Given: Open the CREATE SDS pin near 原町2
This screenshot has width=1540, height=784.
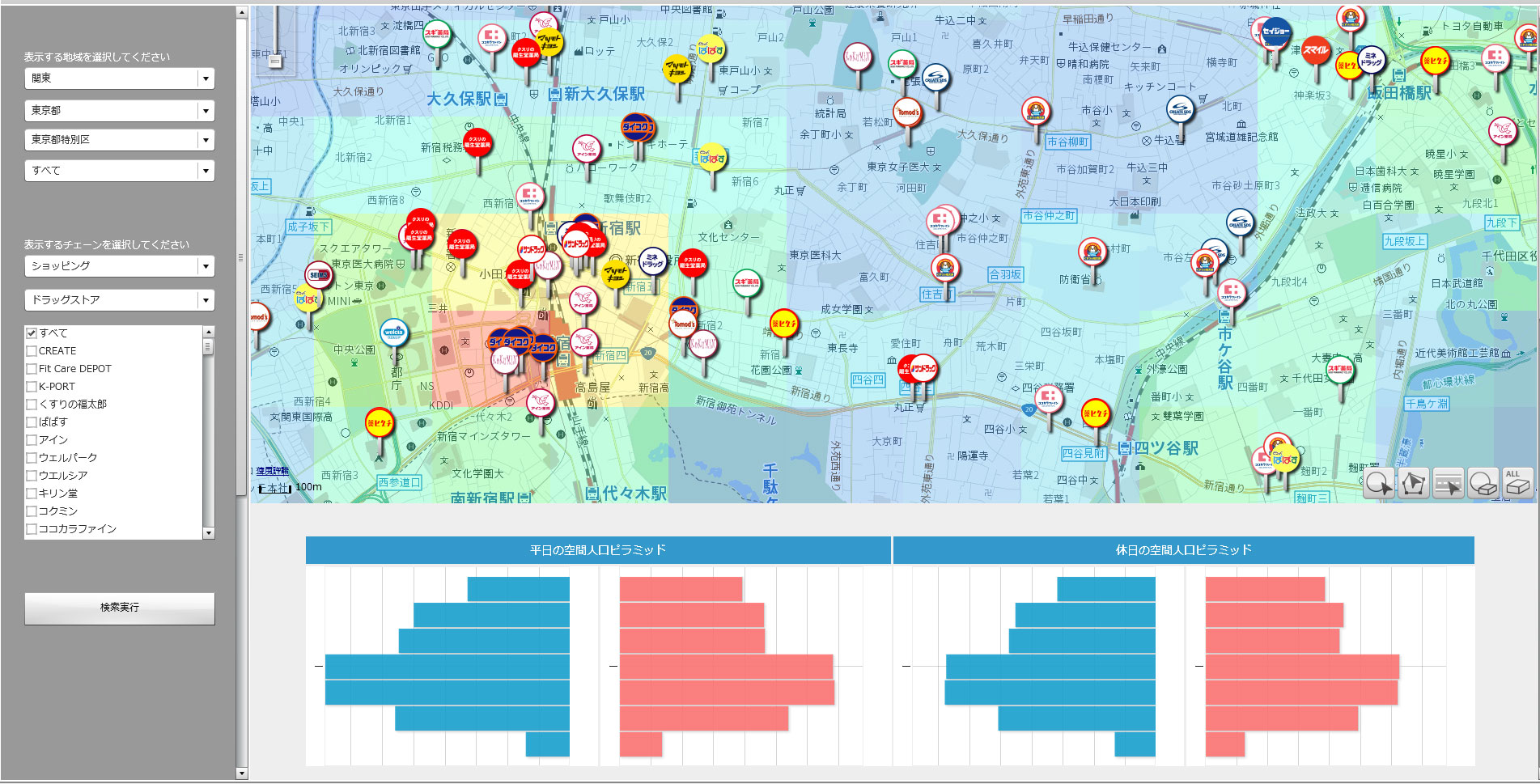Looking at the screenshot, I should tap(935, 78).
